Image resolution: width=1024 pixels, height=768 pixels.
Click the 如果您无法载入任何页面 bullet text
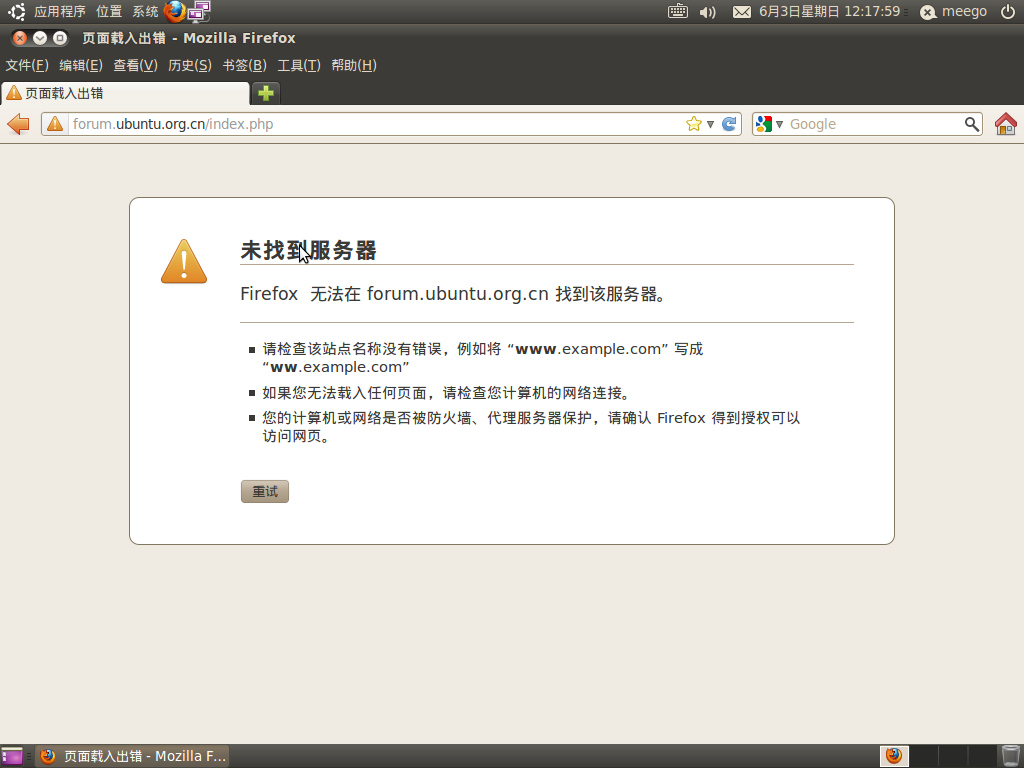[447, 392]
